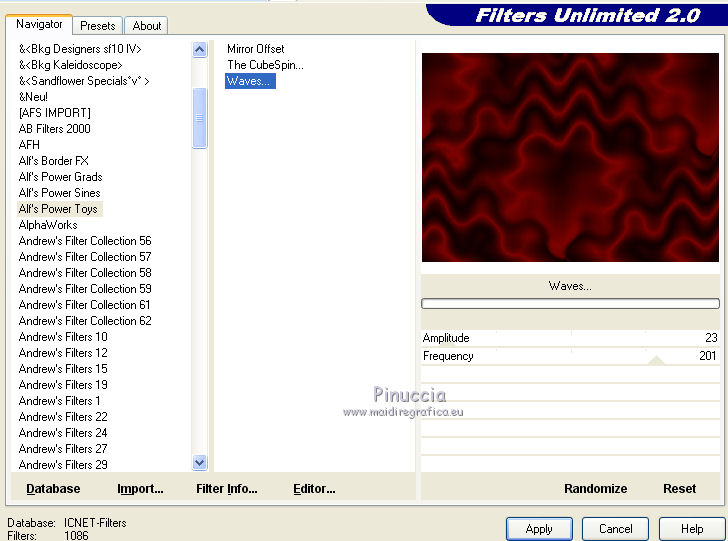Screen dimensions: 728x541
Task: Select AB Filters 2000 category
Action: (54, 129)
